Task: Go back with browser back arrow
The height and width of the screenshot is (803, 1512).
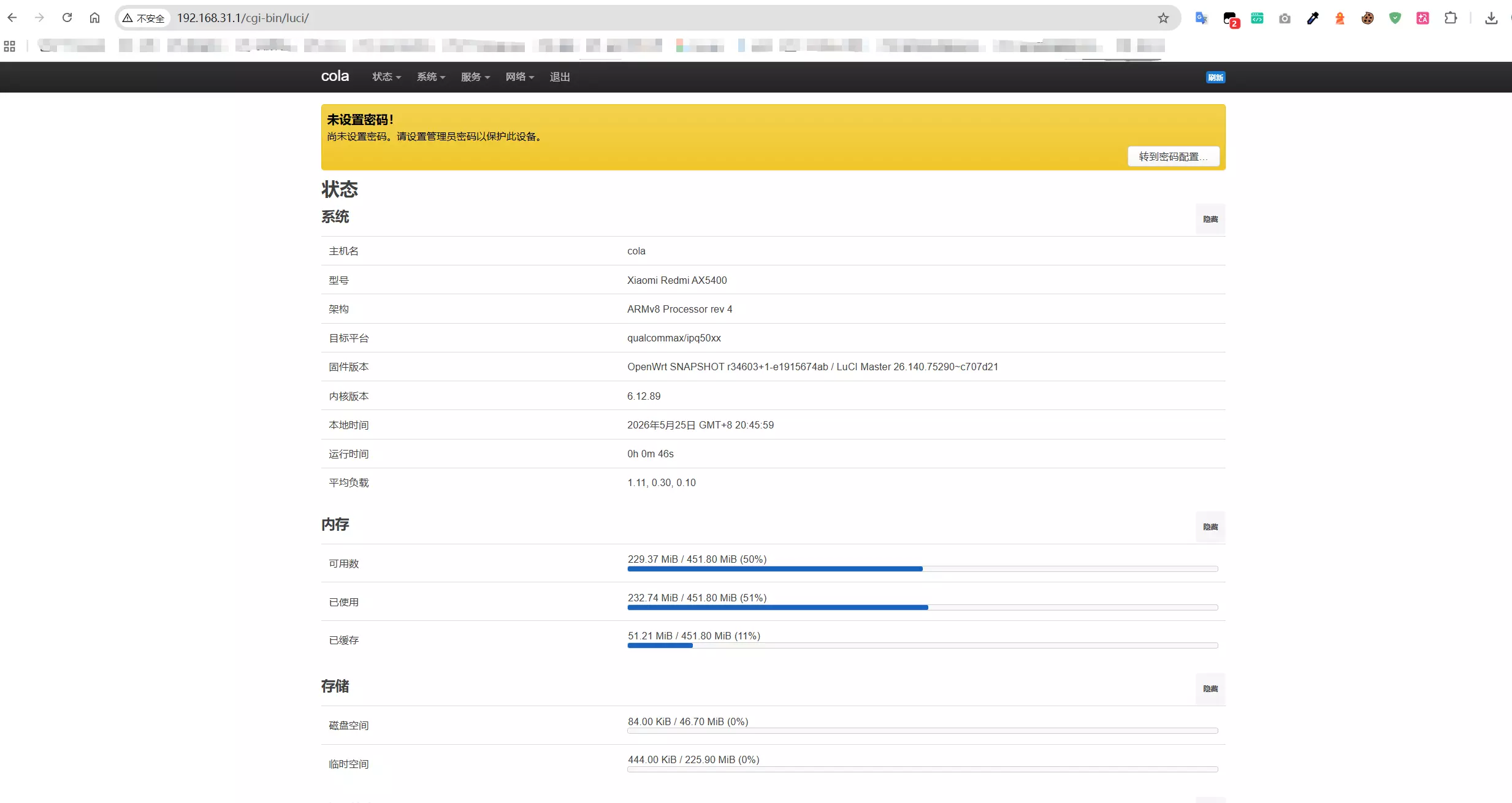Action: tap(12, 18)
